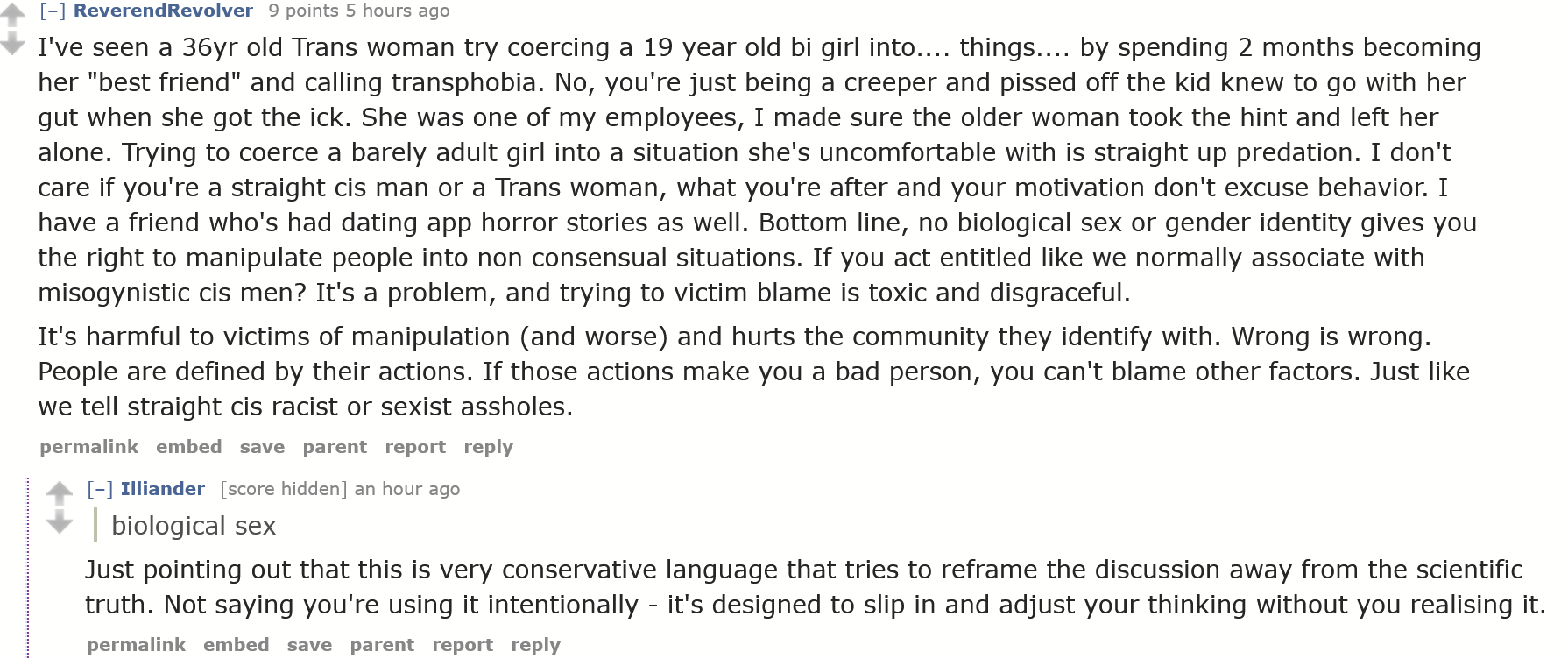
Task: Open permalink for ReverendRevolver's comment
Action: point(88,447)
